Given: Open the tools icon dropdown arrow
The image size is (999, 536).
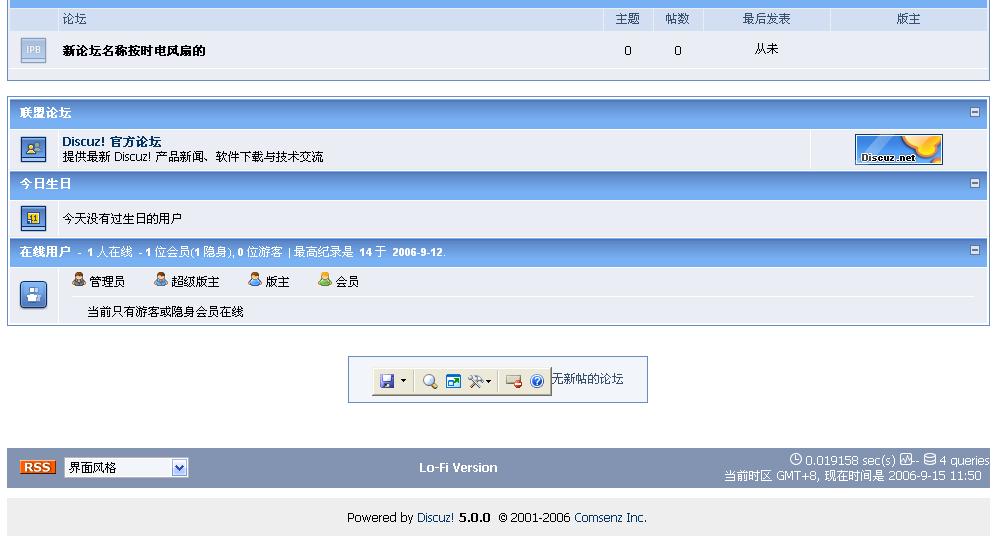Looking at the screenshot, I should [x=489, y=381].
